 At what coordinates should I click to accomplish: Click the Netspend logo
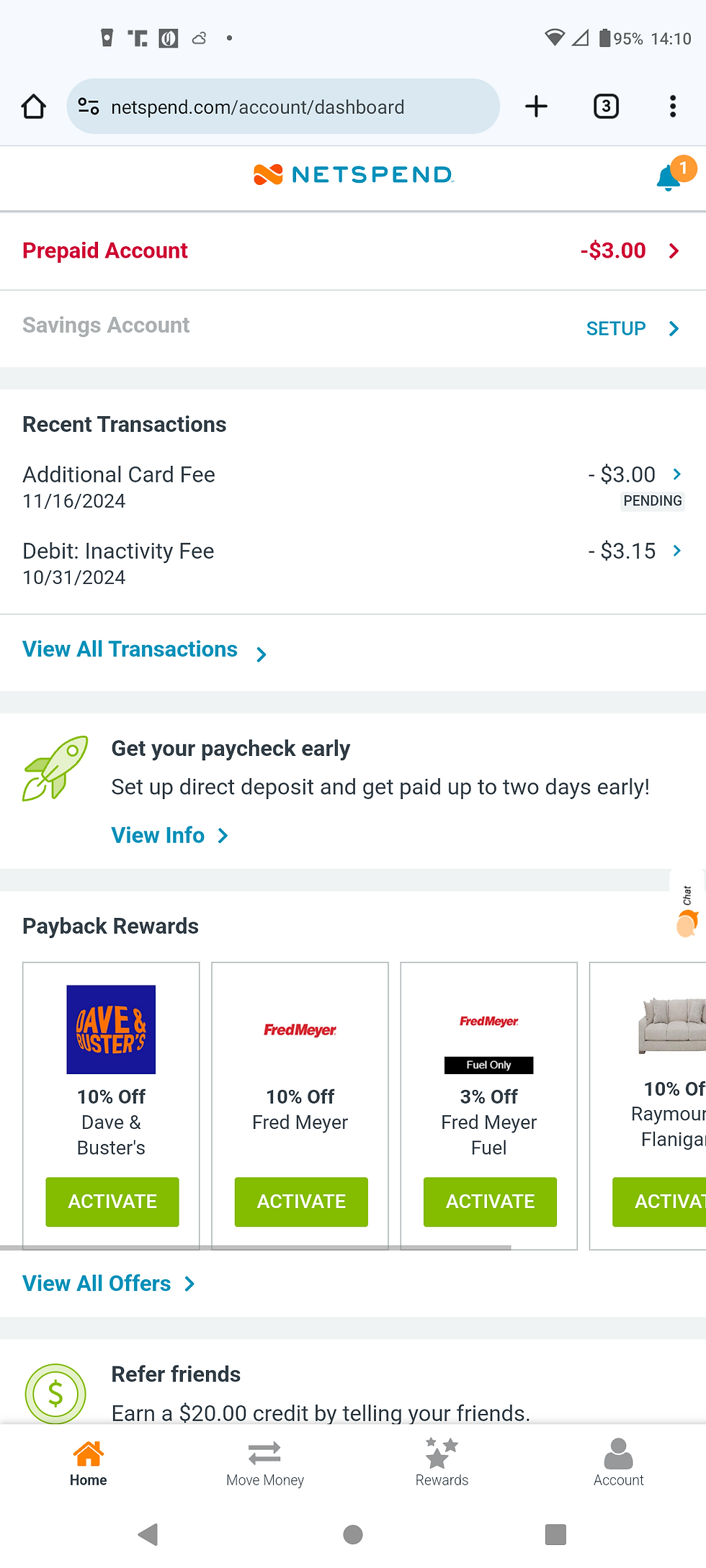353,174
